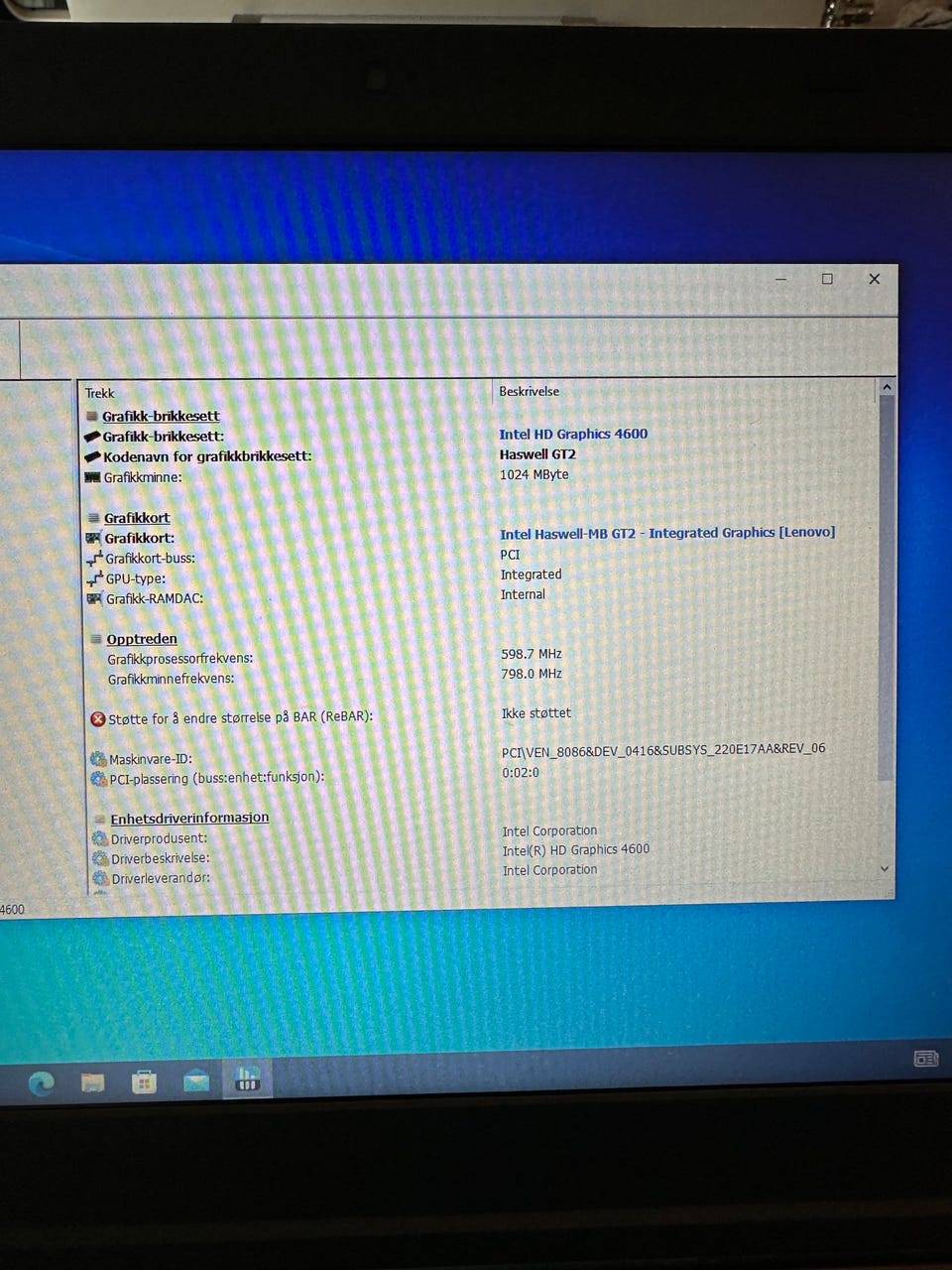The image size is (952, 1270).
Task: Open File Explorer from the taskbar
Action: pyautogui.click(x=93, y=1082)
